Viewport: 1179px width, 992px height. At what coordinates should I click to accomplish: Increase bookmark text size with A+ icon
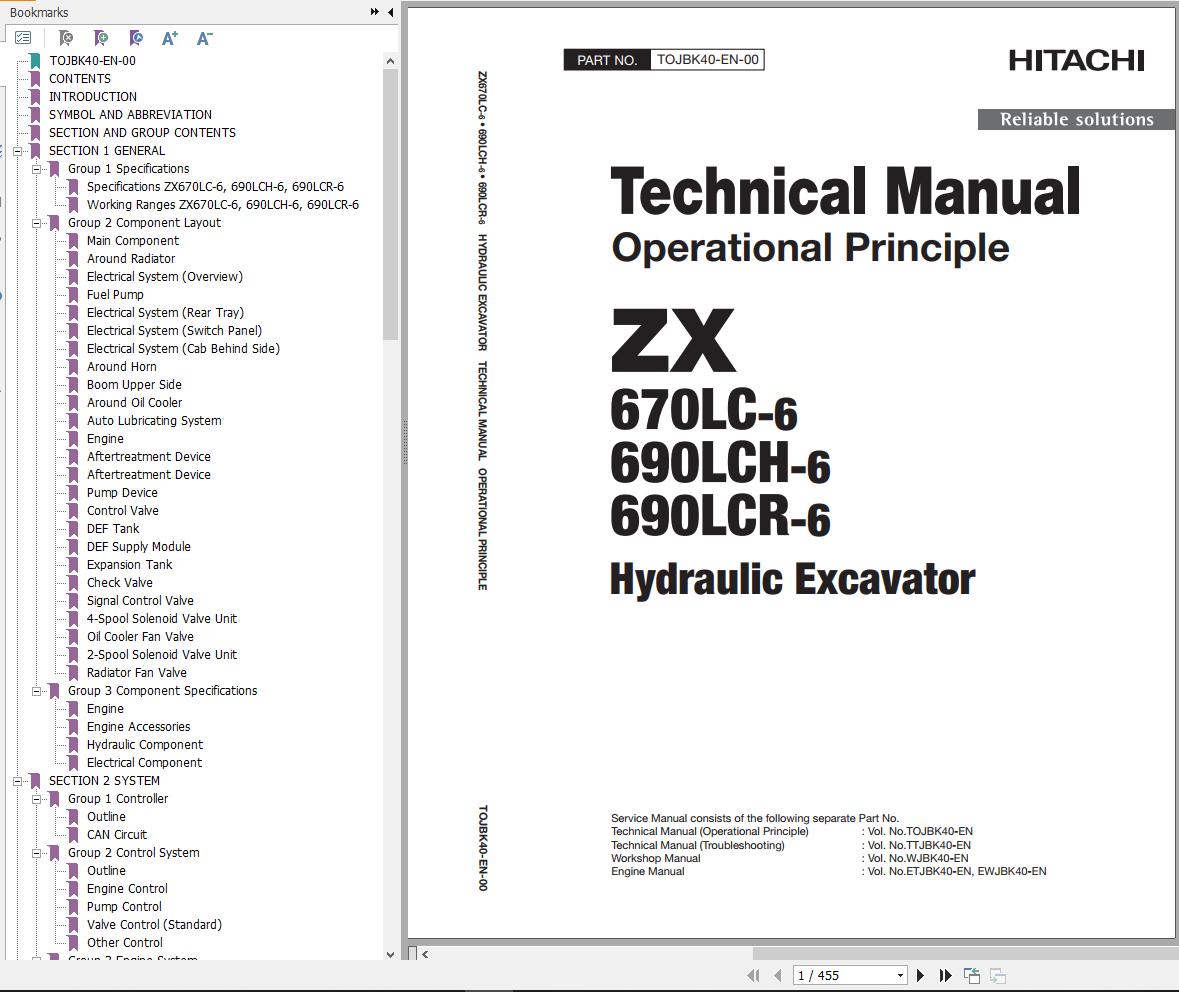170,38
